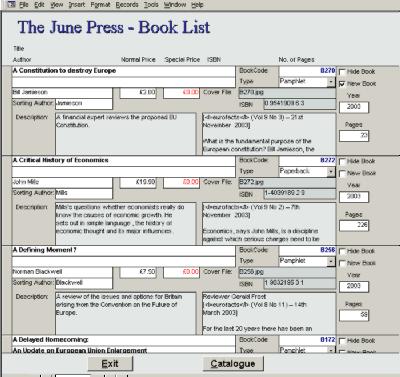The height and width of the screenshot is (377, 400).
Task: Click Pages field for book B258
Action: tap(354, 315)
